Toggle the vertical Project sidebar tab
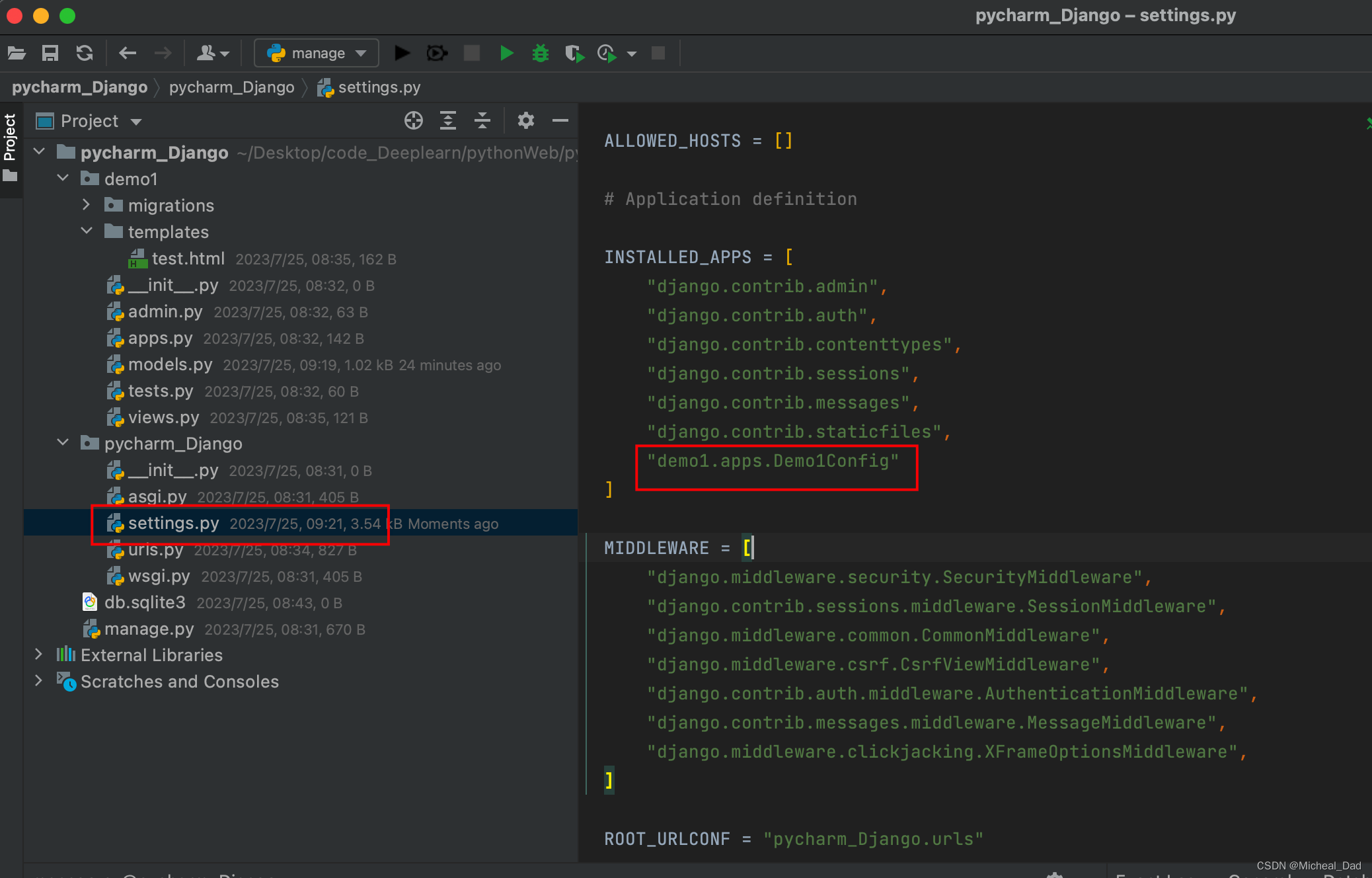Image resolution: width=1372 pixels, height=878 pixels. coord(10,138)
